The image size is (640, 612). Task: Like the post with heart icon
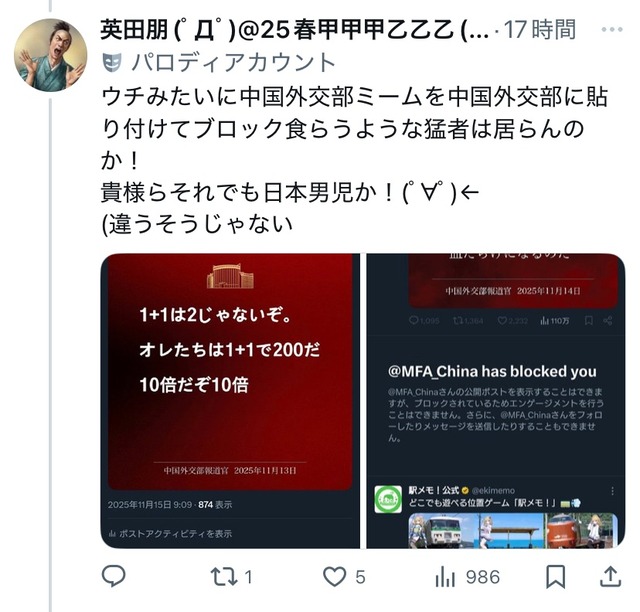(x=335, y=576)
